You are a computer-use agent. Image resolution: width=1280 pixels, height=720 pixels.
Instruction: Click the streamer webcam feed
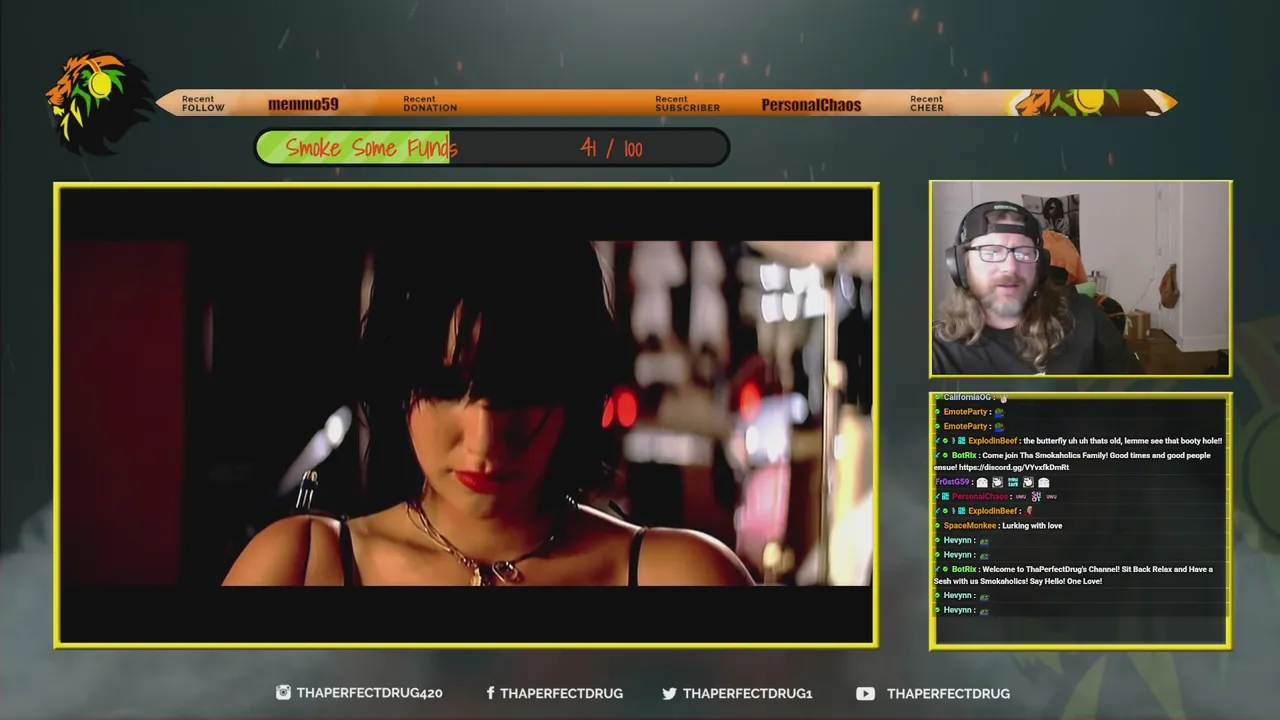1080,279
